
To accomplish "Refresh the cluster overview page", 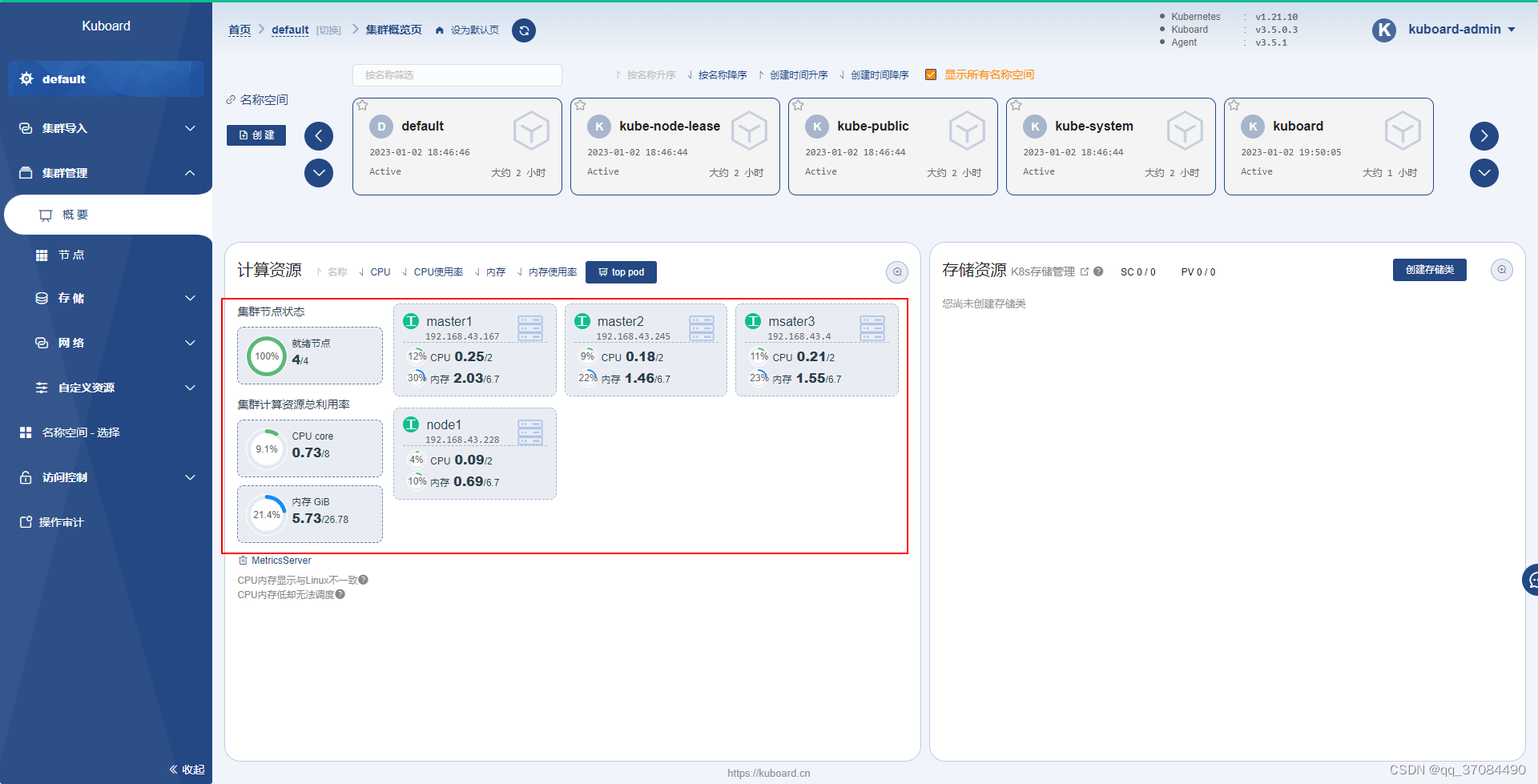I will [524, 30].
